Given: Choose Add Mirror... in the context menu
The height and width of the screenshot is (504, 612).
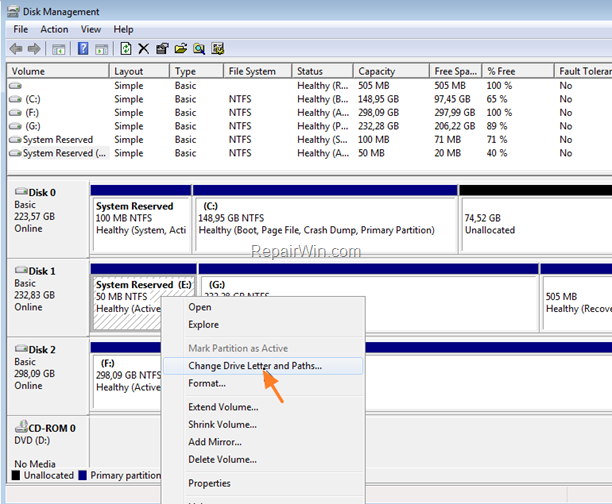Looking at the screenshot, I should tap(263, 442).
